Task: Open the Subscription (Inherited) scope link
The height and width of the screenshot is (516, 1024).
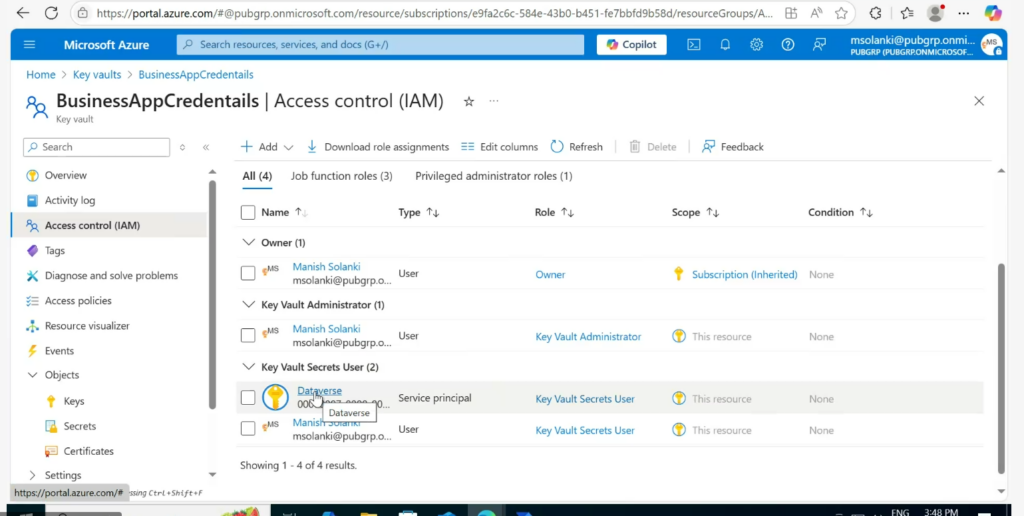Action: [744, 274]
